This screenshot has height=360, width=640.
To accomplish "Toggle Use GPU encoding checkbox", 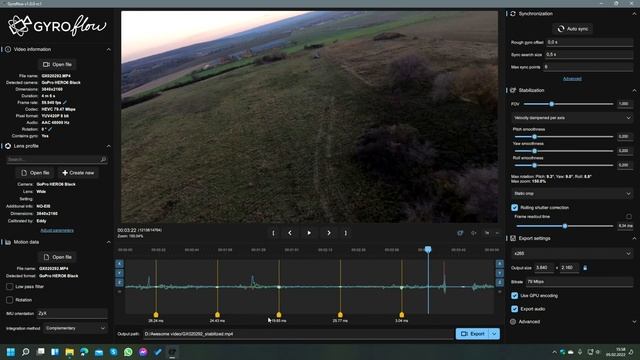I will click(515, 296).
